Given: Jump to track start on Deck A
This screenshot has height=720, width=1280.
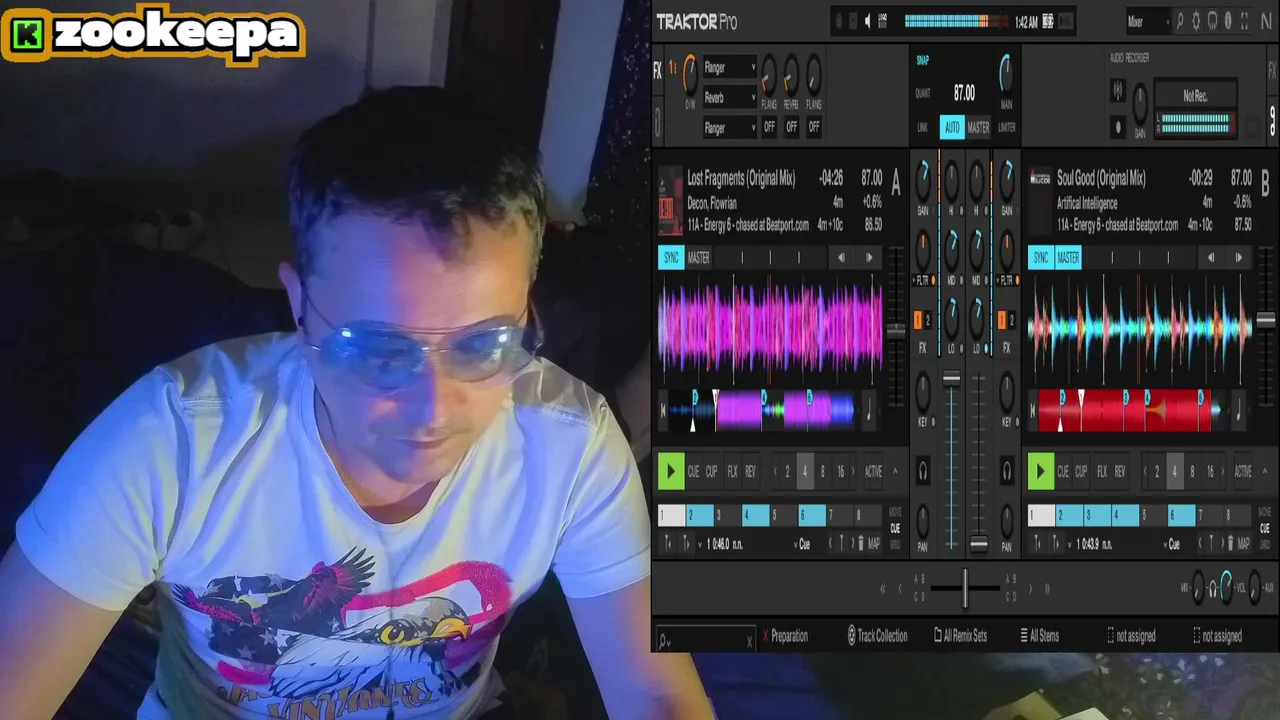Looking at the screenshot, I should (x=663, y=410).
